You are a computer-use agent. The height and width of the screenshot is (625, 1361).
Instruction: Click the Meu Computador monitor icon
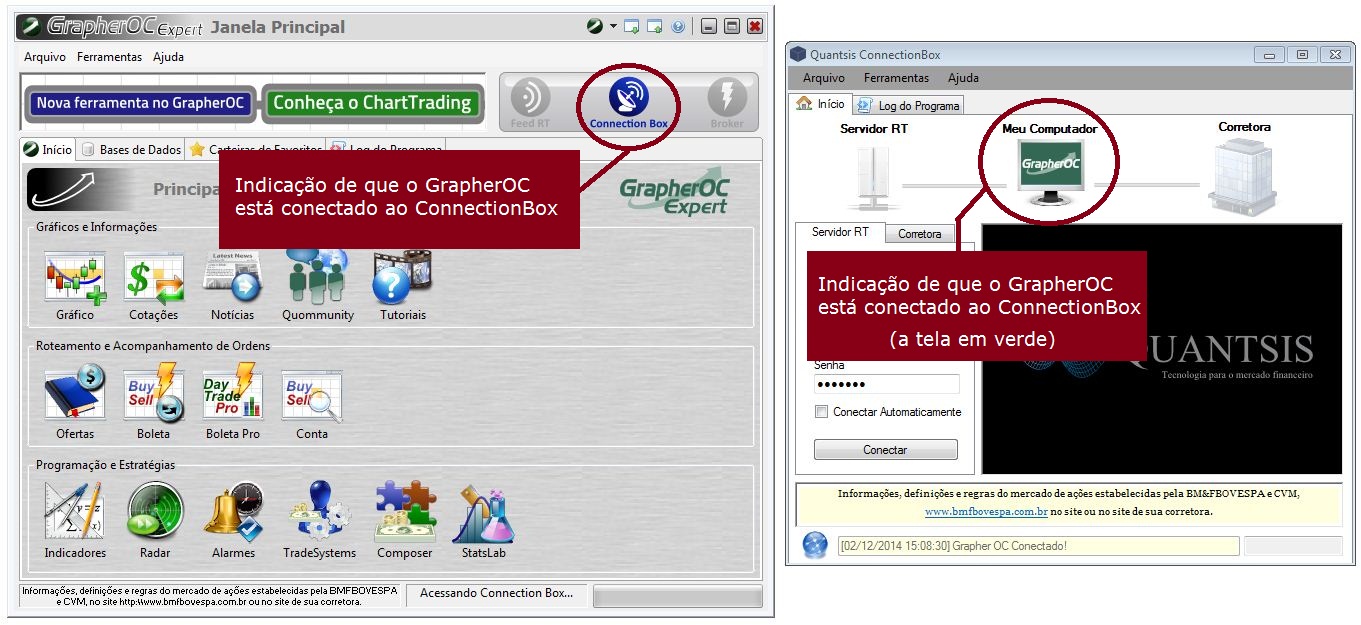(x=1050, y=172)
